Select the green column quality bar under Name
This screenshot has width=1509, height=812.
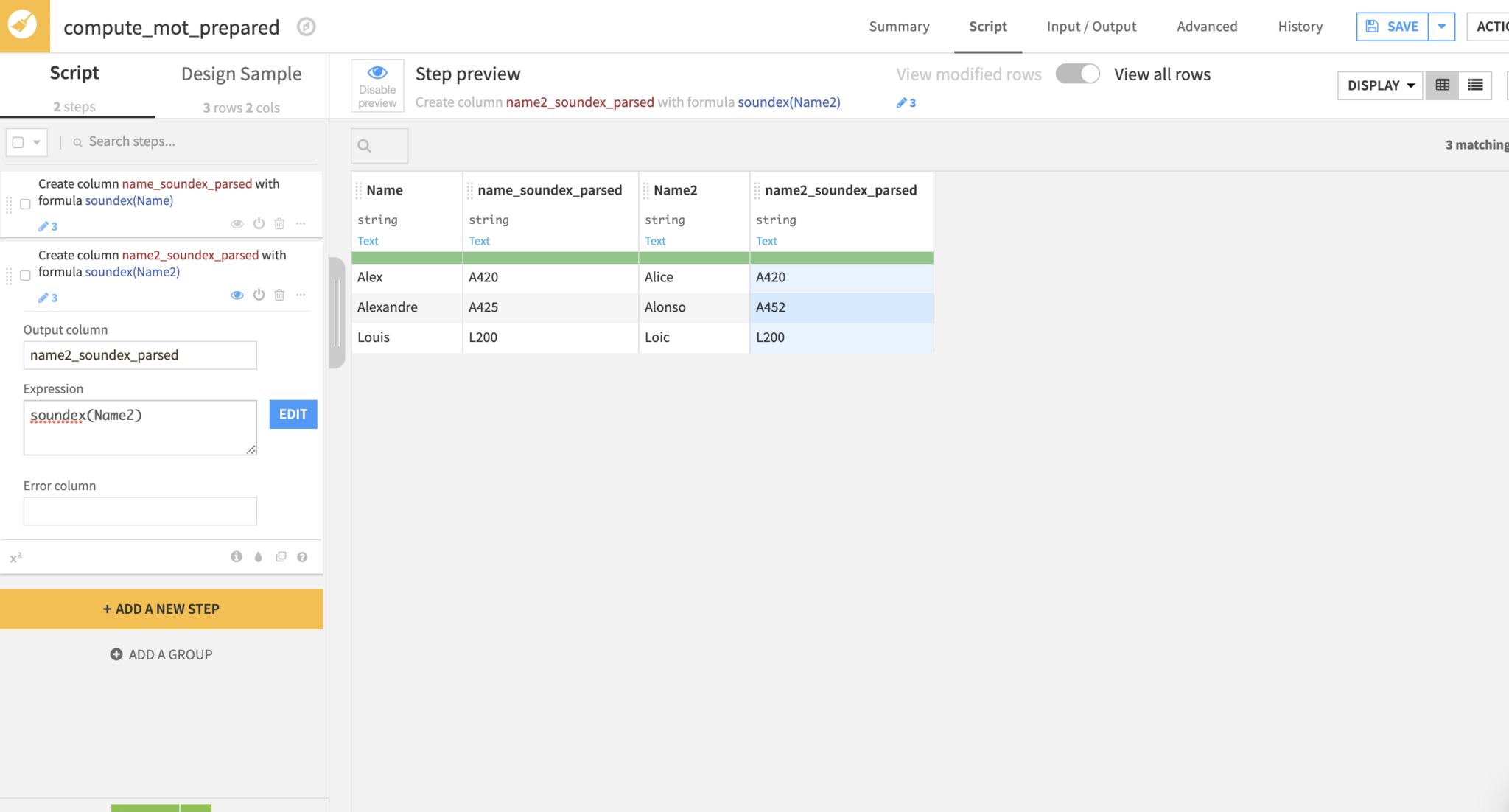coord(406,258)
